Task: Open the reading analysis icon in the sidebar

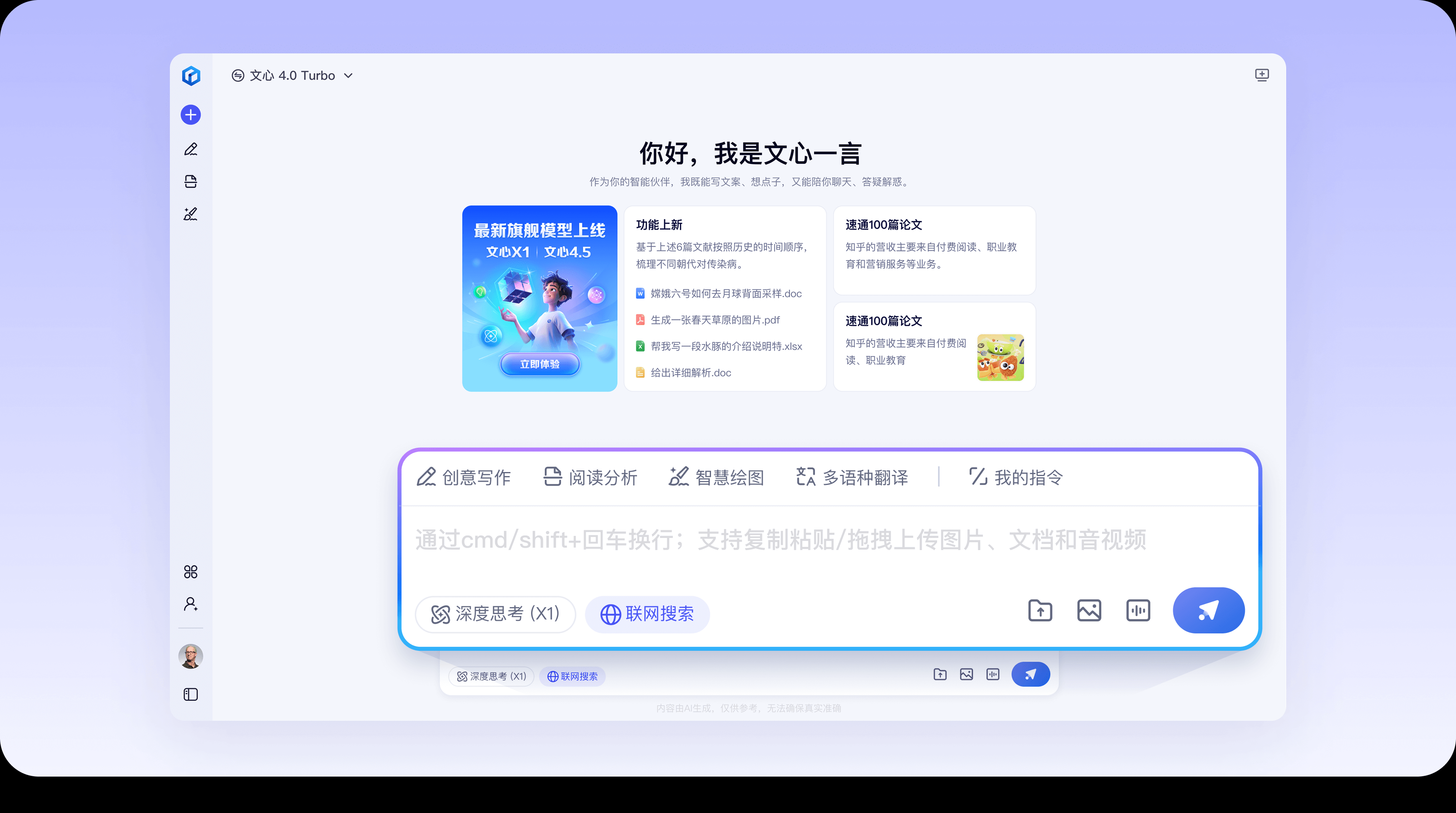Action: click(x=190, y=182)
